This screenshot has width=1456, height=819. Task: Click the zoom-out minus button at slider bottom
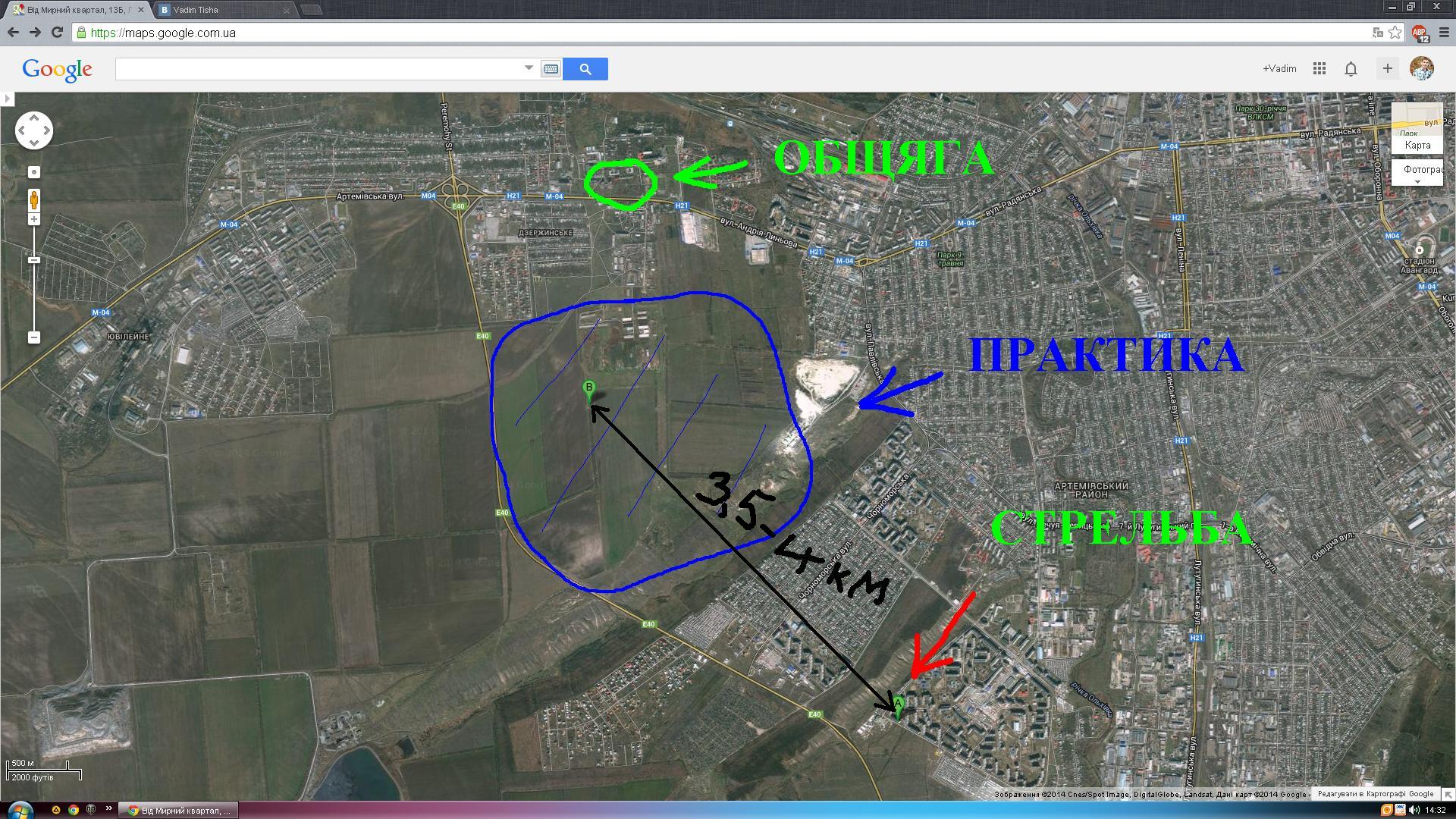coord(33,337)
